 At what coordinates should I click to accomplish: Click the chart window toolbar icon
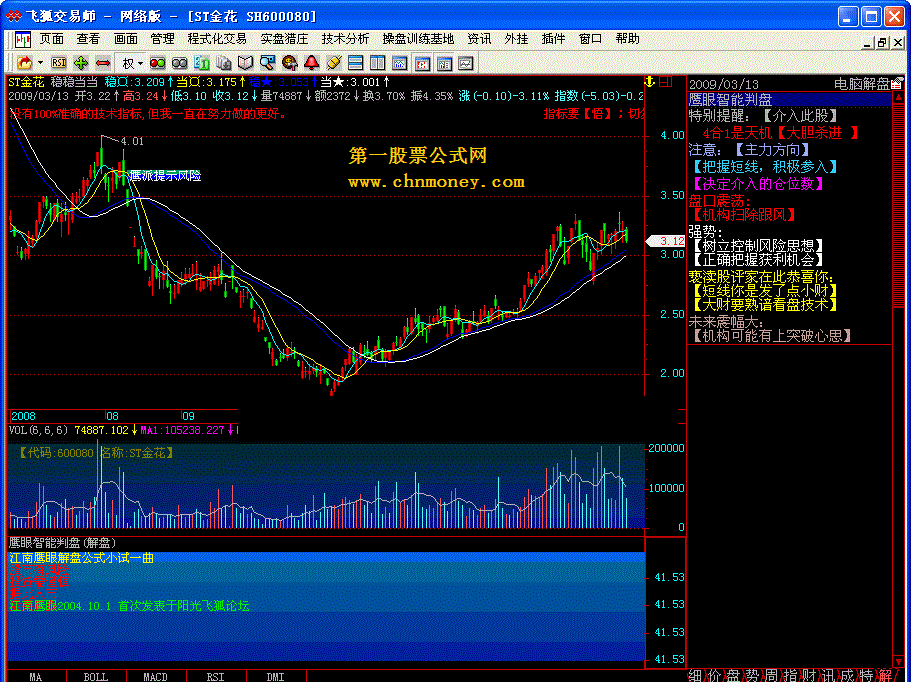pyautogui.click(x=399, y=63)
